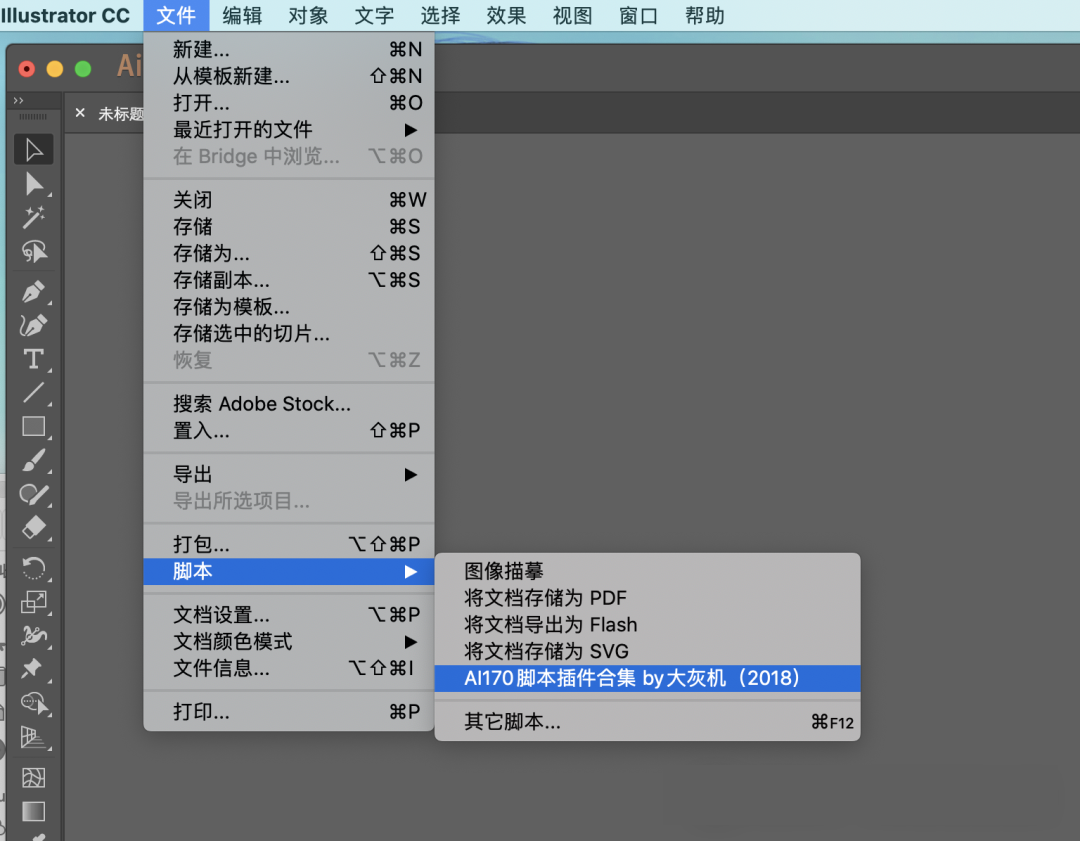The height and width of the screenshot is (841, 1080).
Task: Open the 效果 menu
Action: pyautogui.click(x=506, y=15)
